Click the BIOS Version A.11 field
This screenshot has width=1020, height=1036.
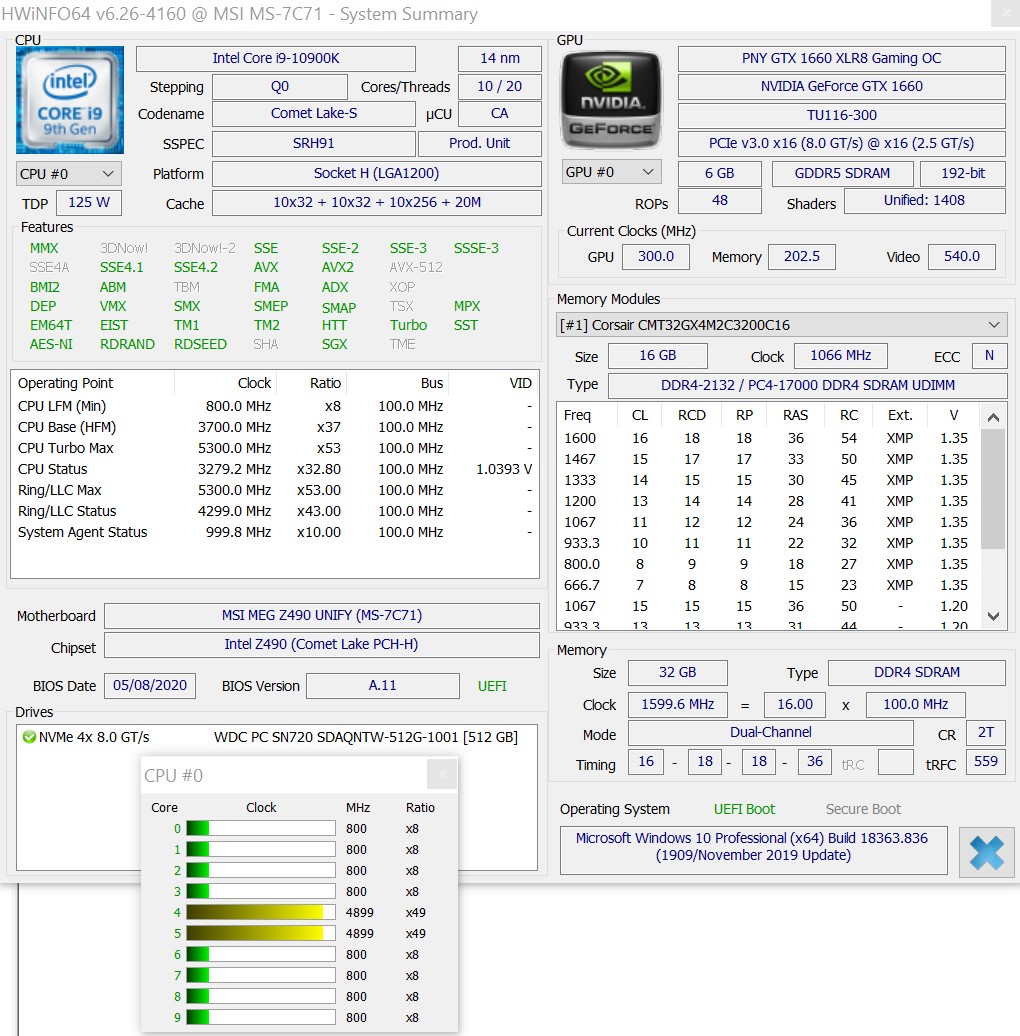pos(382,686)
